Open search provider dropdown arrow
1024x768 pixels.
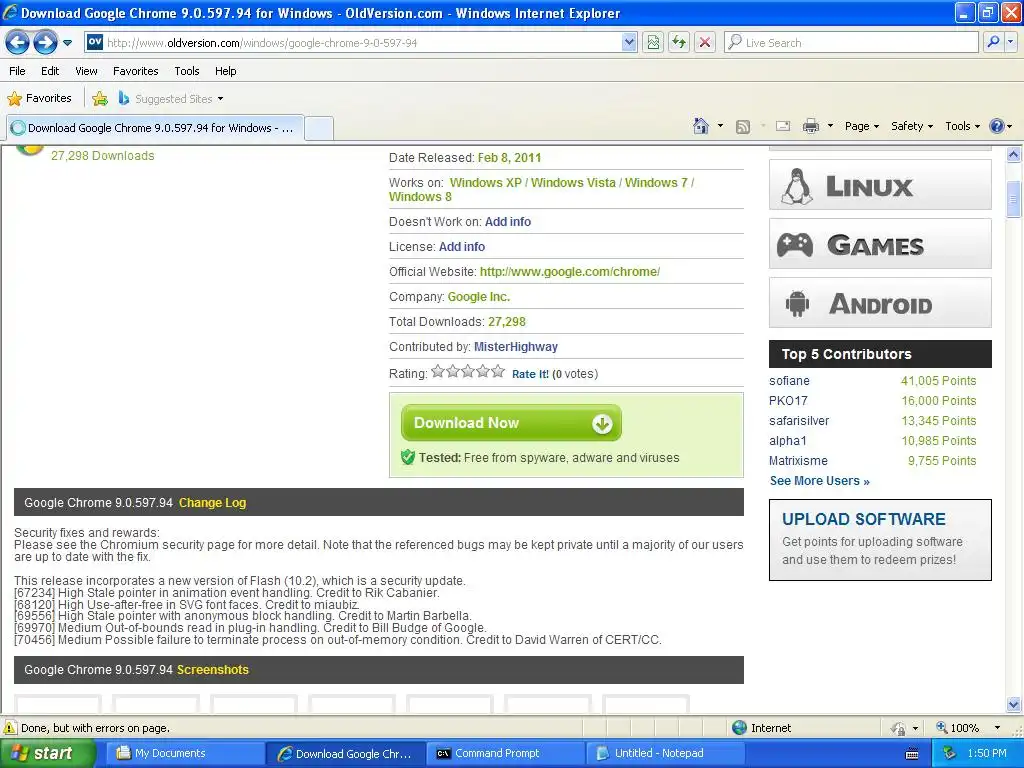point(1010,43)
